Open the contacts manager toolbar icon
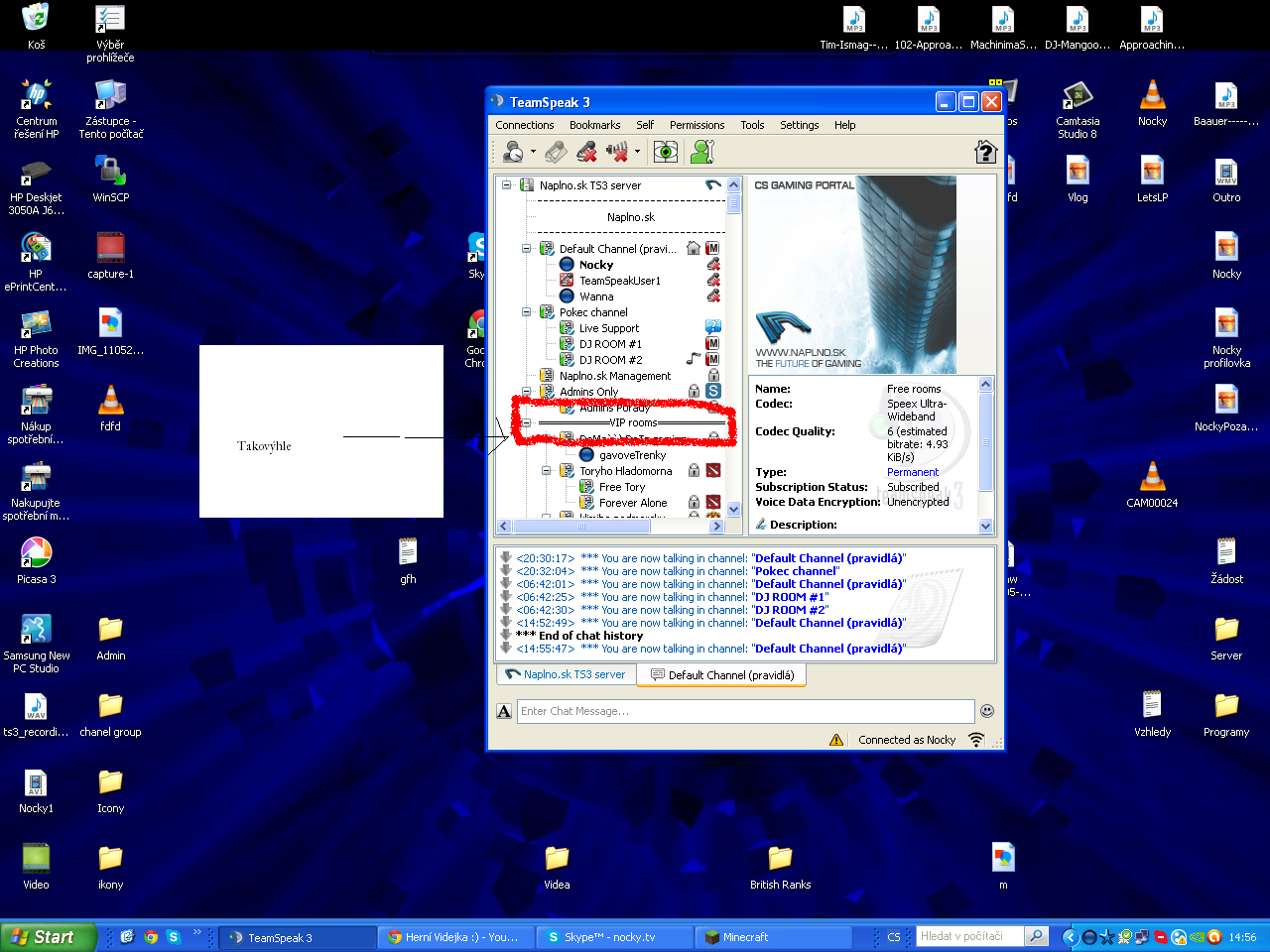Image resolution: width=1270 pixels, height=952 pixels. [x=702, y=152]
